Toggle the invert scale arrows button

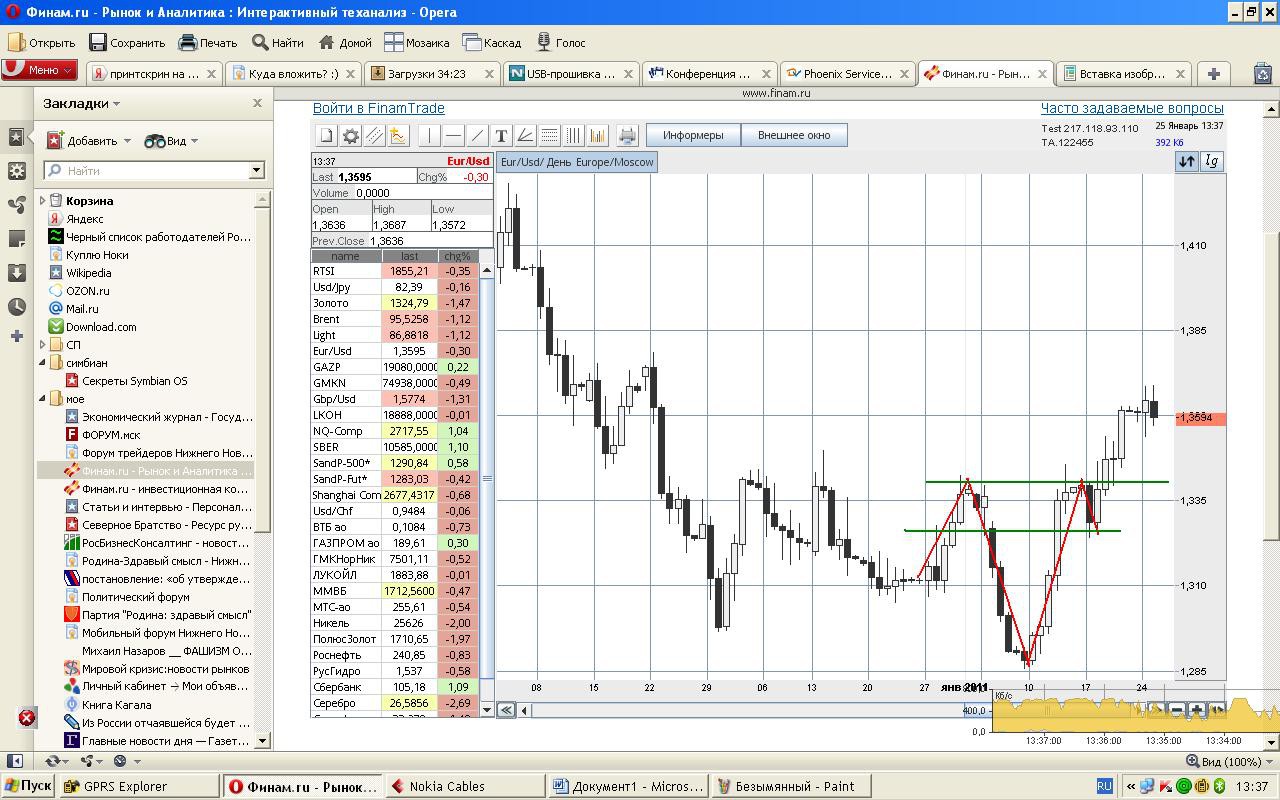pos(1187,161)
